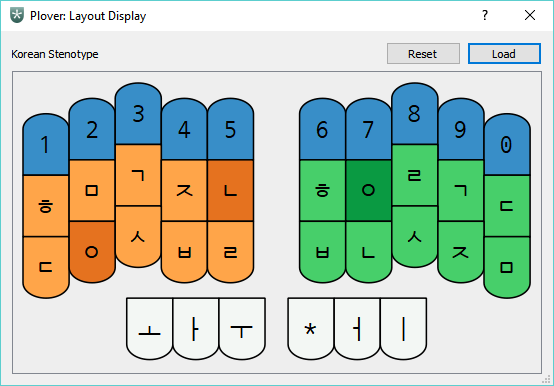Click the Reset button
Image resolution: width=554 pixels, height=386 pixels.
pyautogui.click(x=423, y=54)
